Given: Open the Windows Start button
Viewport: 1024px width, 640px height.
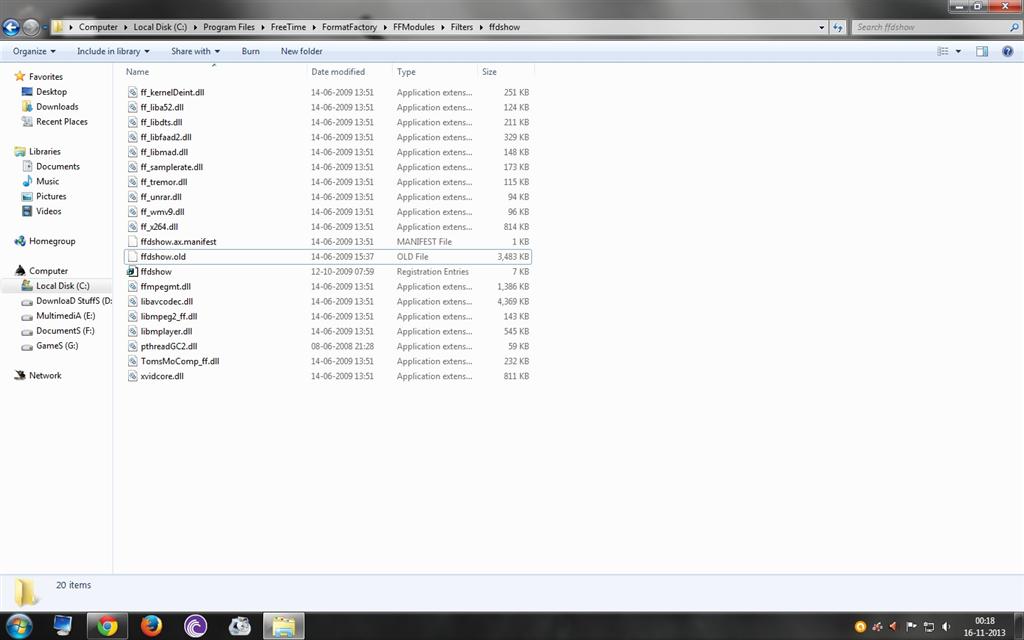Looking at the screenshot, I should click(x=18, y=626).
